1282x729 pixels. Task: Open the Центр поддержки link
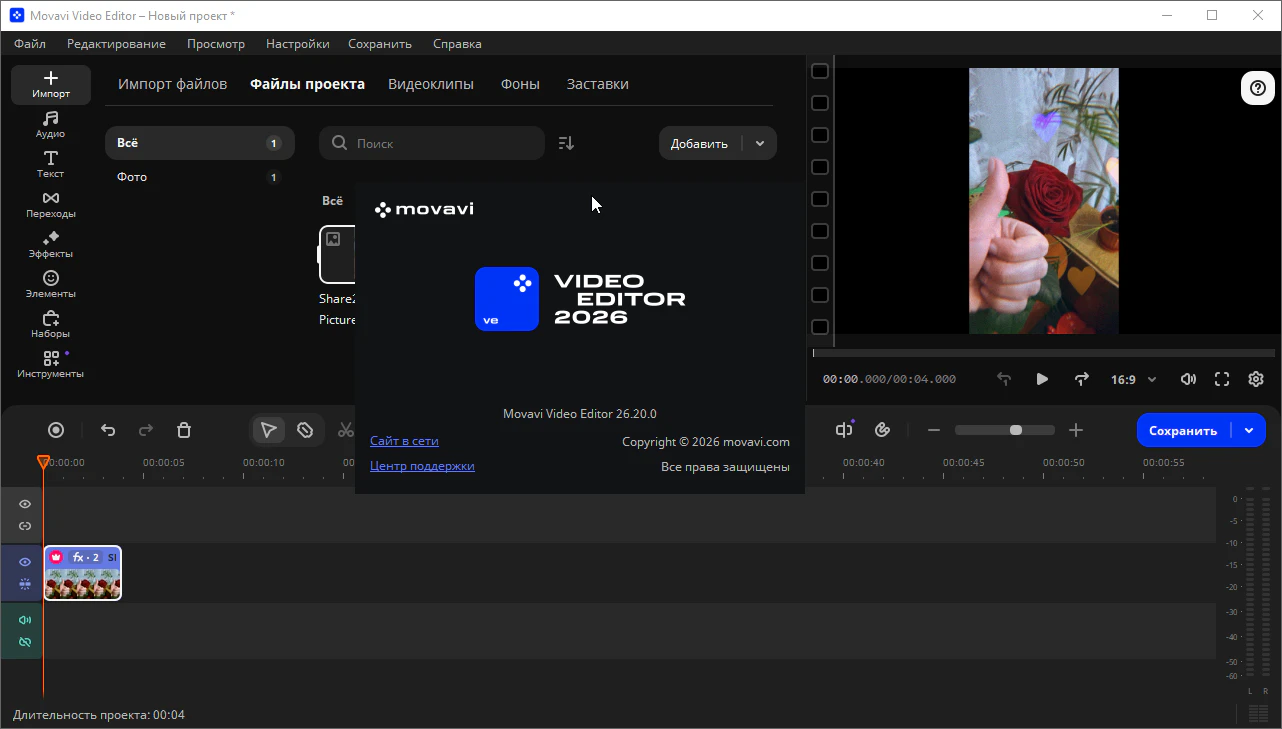tap(422, 466)
